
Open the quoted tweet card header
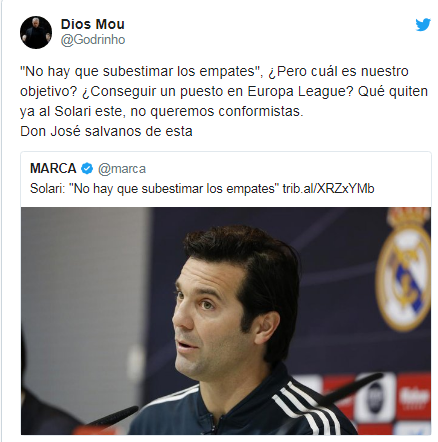click(x=88, y=169)
